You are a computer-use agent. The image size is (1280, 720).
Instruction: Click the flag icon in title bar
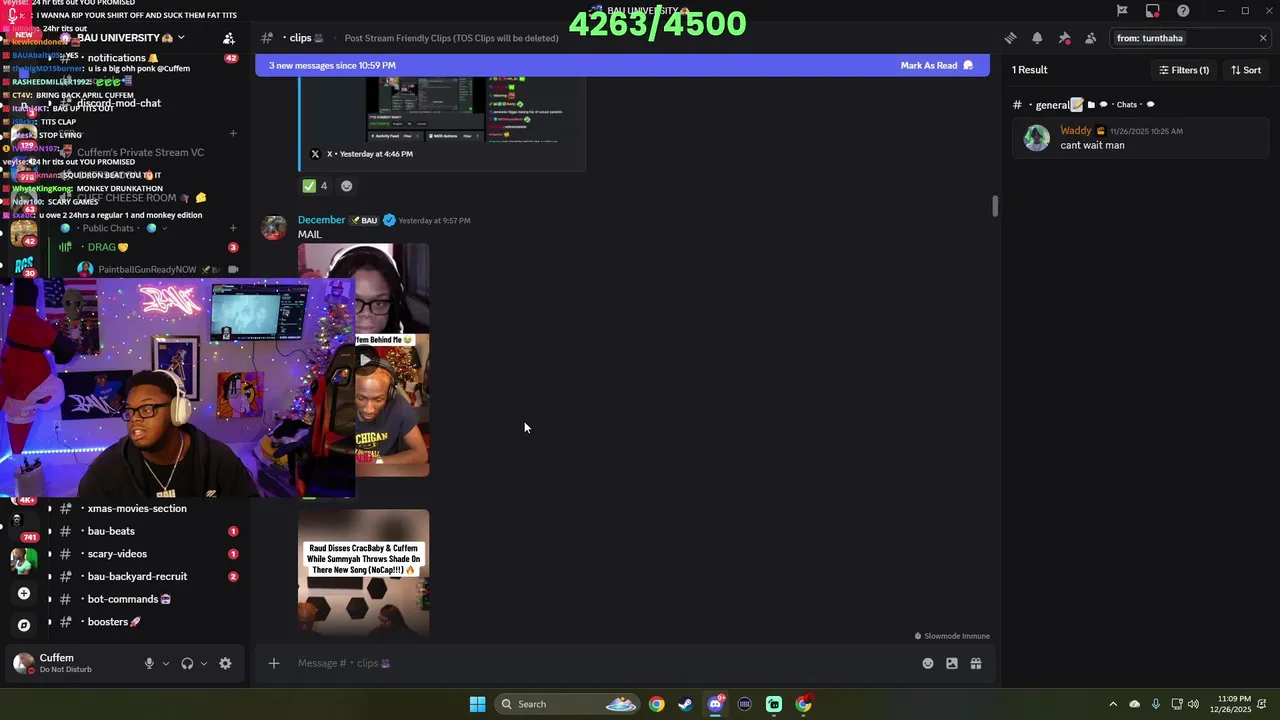click(x=1122, y=11)
